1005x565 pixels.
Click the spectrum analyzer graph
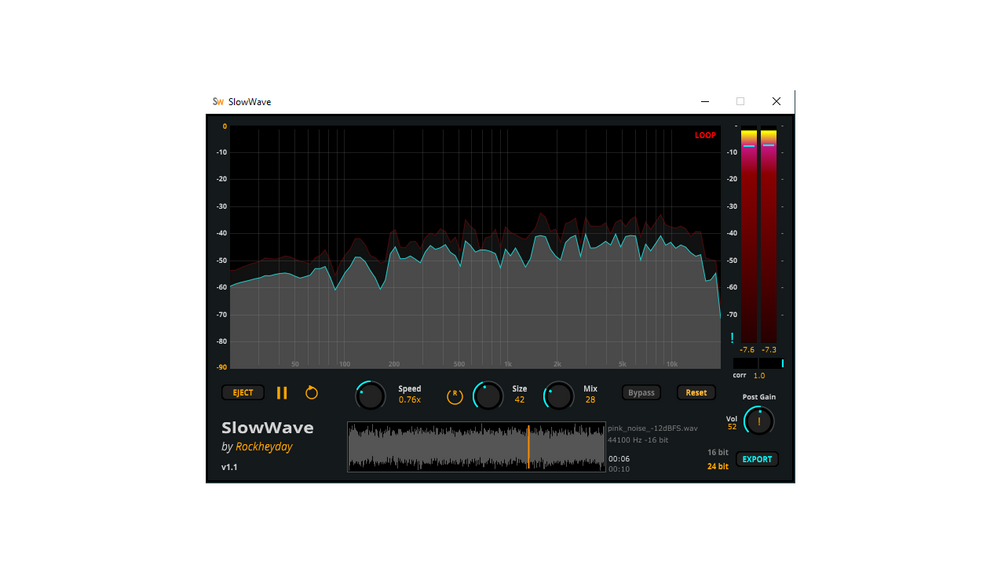pyautogui.click(x=475, y=247)
